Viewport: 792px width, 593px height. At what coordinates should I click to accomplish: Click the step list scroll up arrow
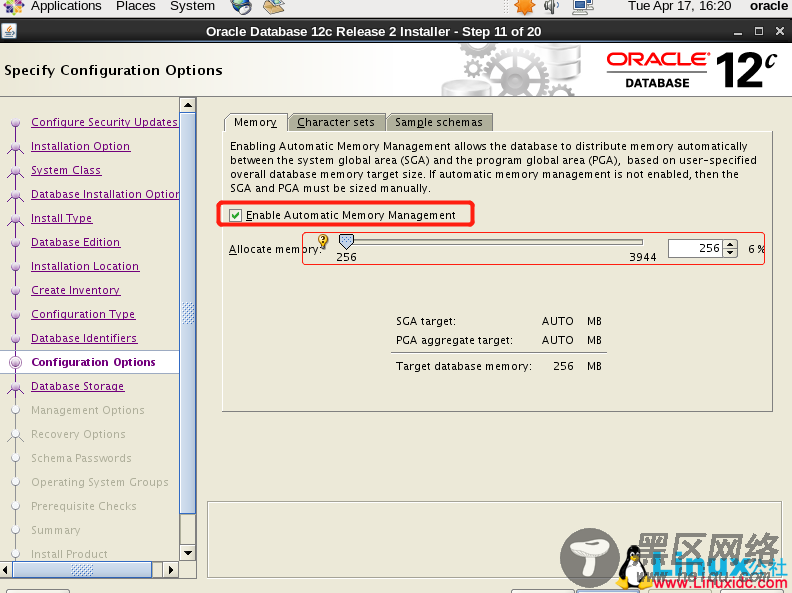click(187, 105)
